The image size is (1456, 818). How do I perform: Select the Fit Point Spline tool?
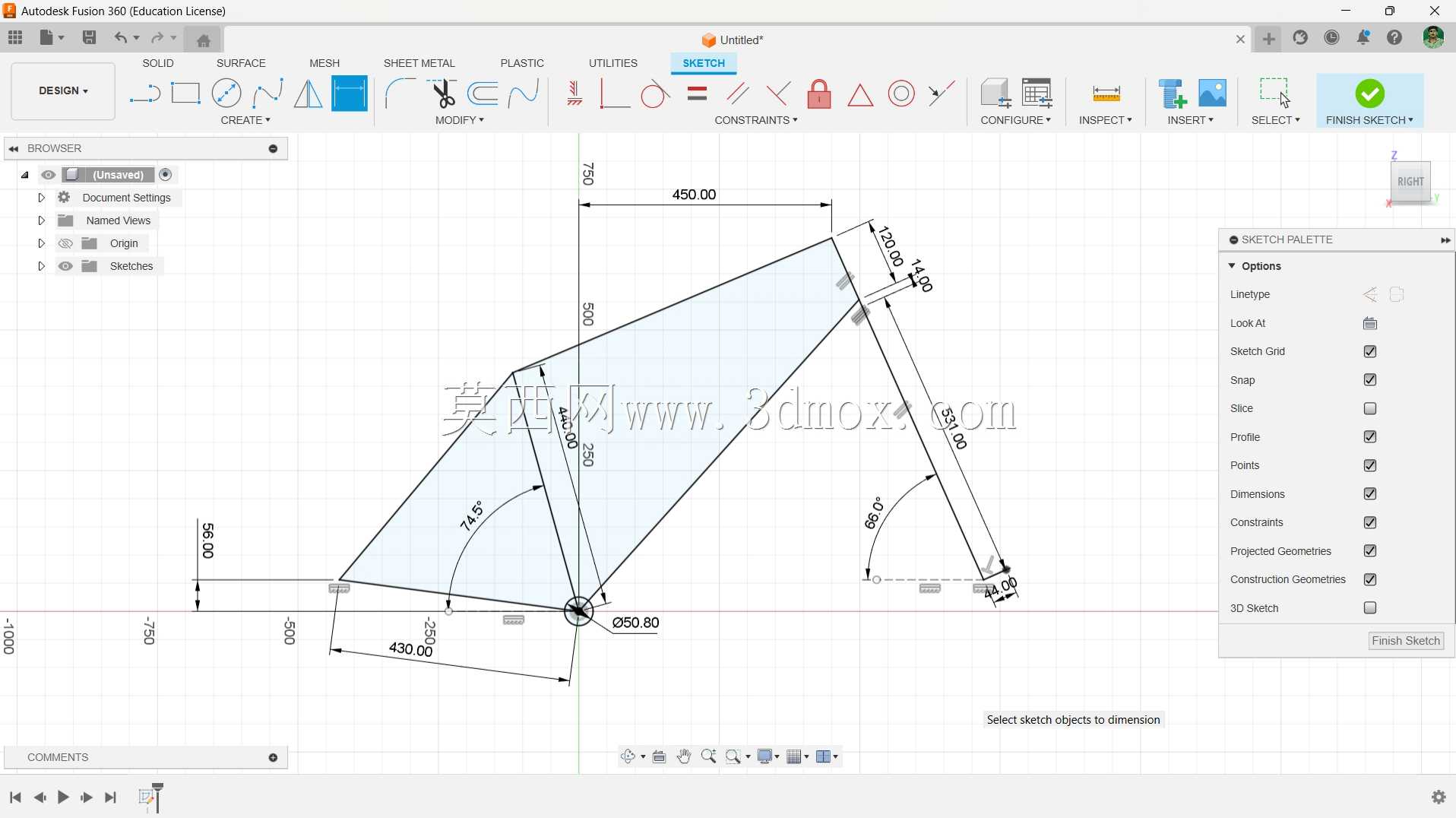click(267, 94)
